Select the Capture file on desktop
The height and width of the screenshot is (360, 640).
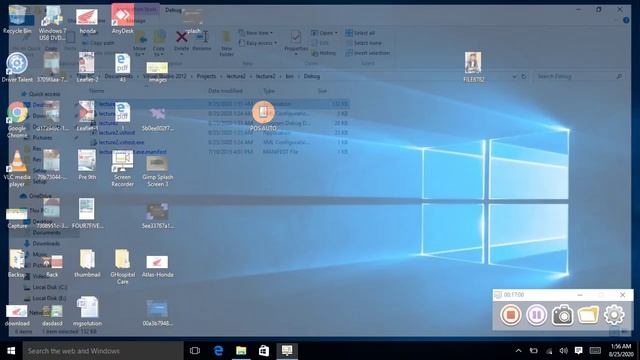coord(17,218)
